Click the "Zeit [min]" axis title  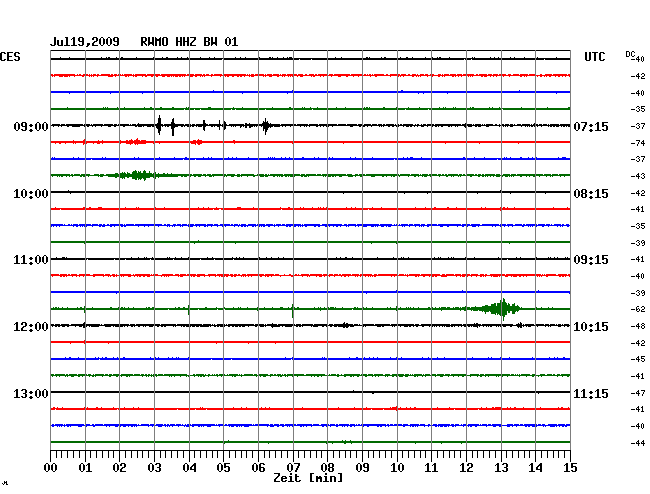click(x=308, y=478)
